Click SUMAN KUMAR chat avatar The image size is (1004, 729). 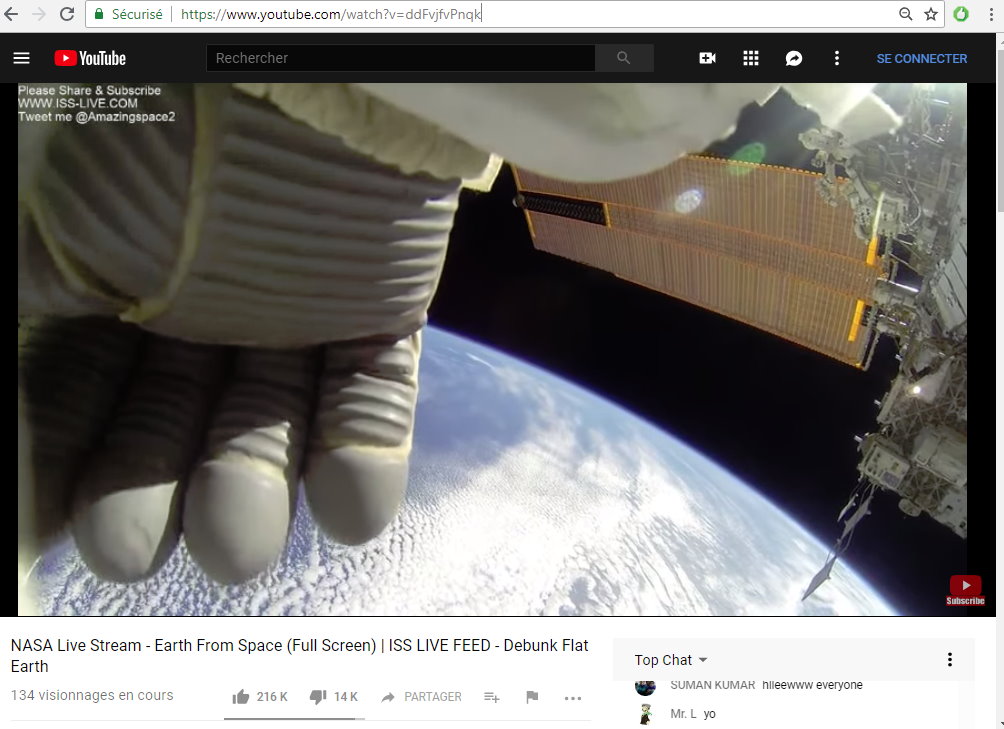[x=645, y=687]
